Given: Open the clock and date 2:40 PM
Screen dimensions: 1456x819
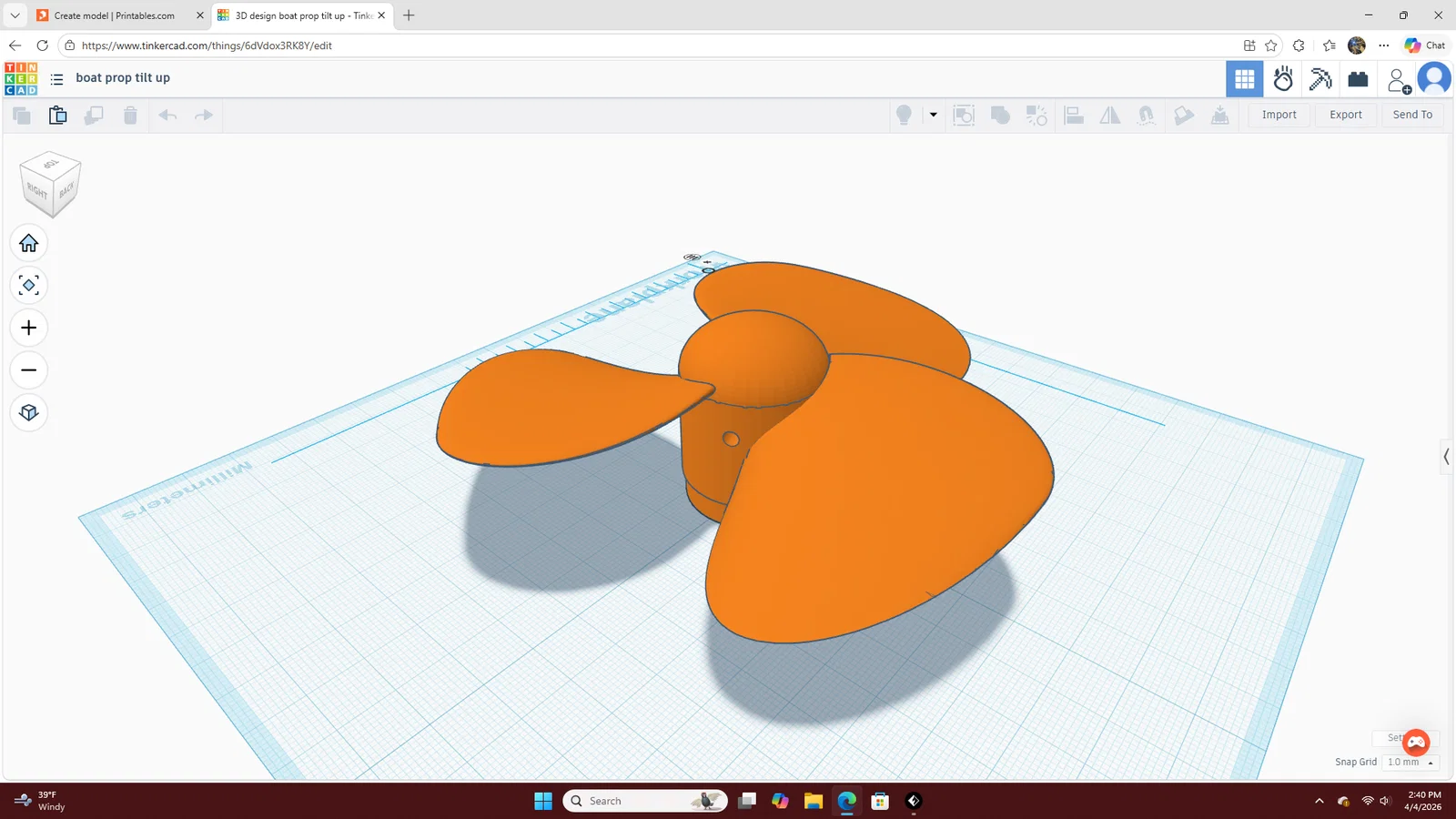Looking at the screenshot, I should [x=1424, y=801].
